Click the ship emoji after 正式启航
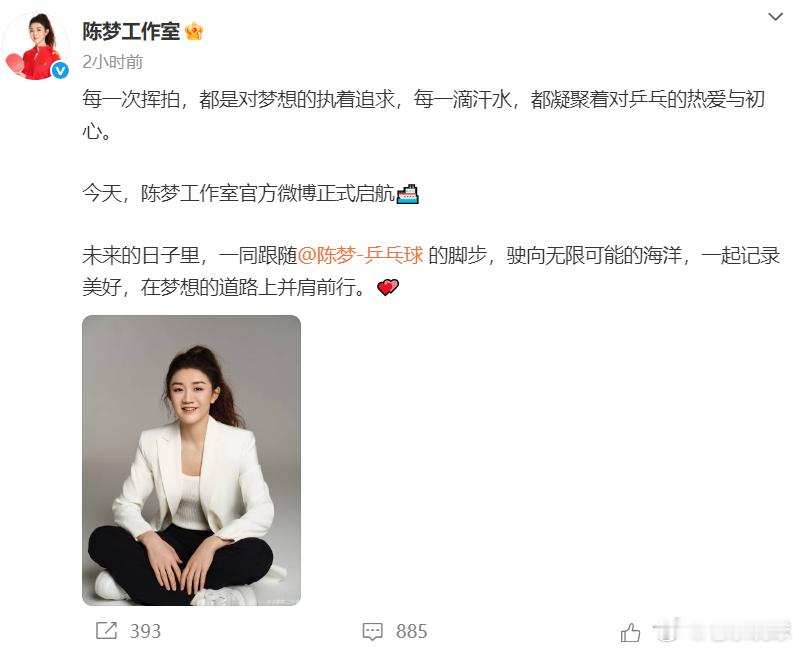Image resolution: width=799 pixels, height=651 pixels. (x=408, y=194)
